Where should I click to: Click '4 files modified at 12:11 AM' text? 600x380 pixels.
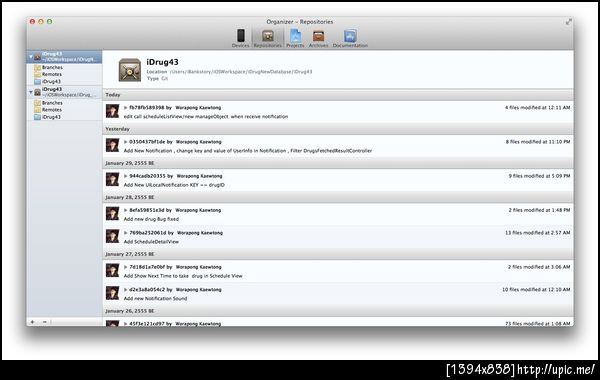click(x=537, y=108)
